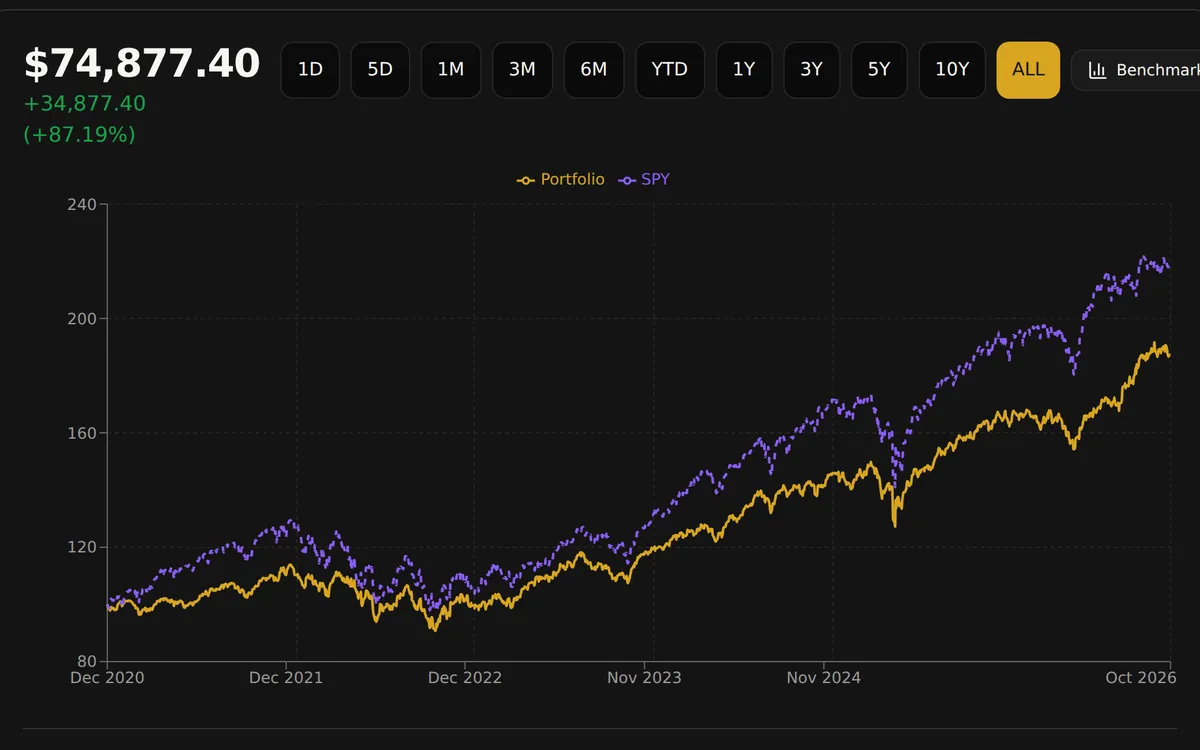Click the Dec 2020 axis label
The image size is (1200, 750).
108,678
